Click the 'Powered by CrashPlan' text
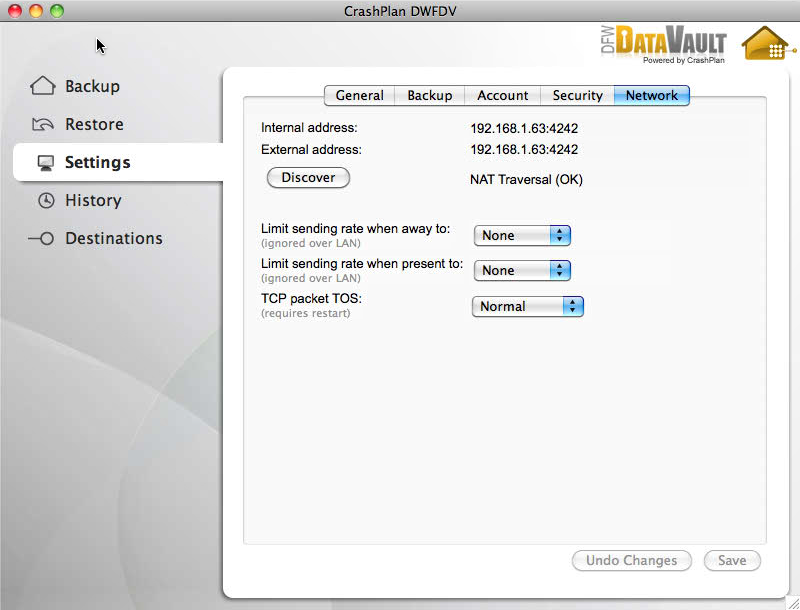The image size is (800, 610). coord(684,60)
